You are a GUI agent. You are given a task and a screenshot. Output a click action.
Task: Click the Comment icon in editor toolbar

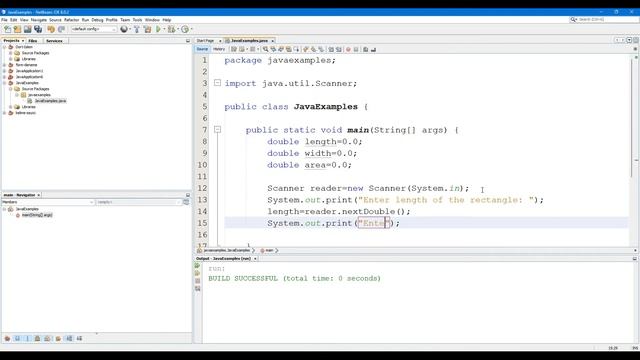click(366, 49)
